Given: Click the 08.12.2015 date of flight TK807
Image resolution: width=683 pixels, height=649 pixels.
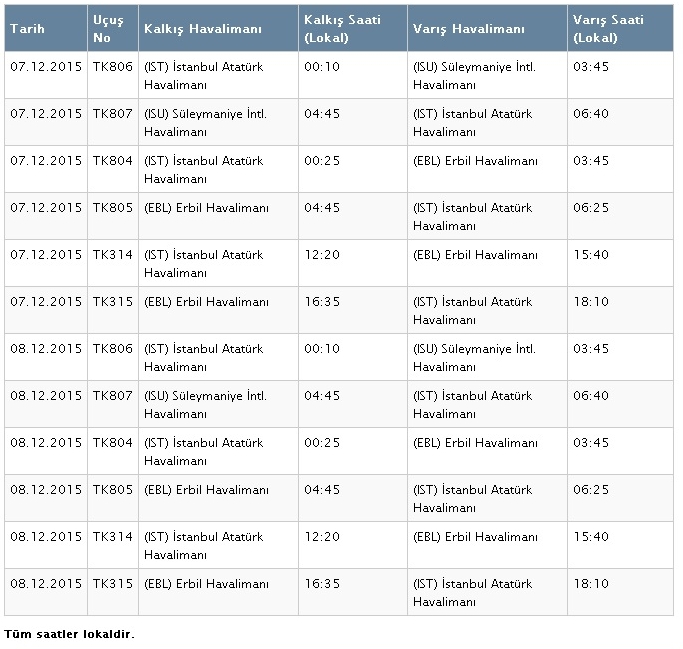Looking at the screenshot, I should click(46, 396).
